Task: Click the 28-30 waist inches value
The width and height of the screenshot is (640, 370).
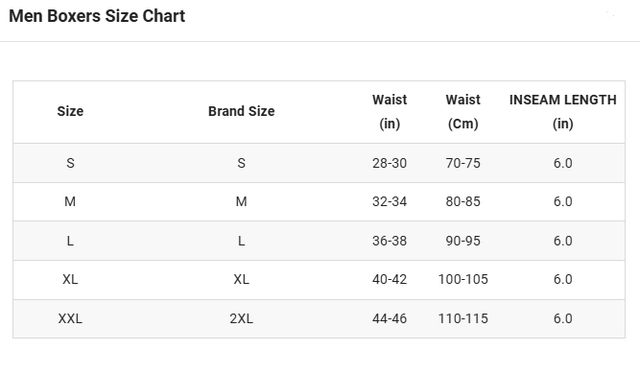Action: (389, 163)
